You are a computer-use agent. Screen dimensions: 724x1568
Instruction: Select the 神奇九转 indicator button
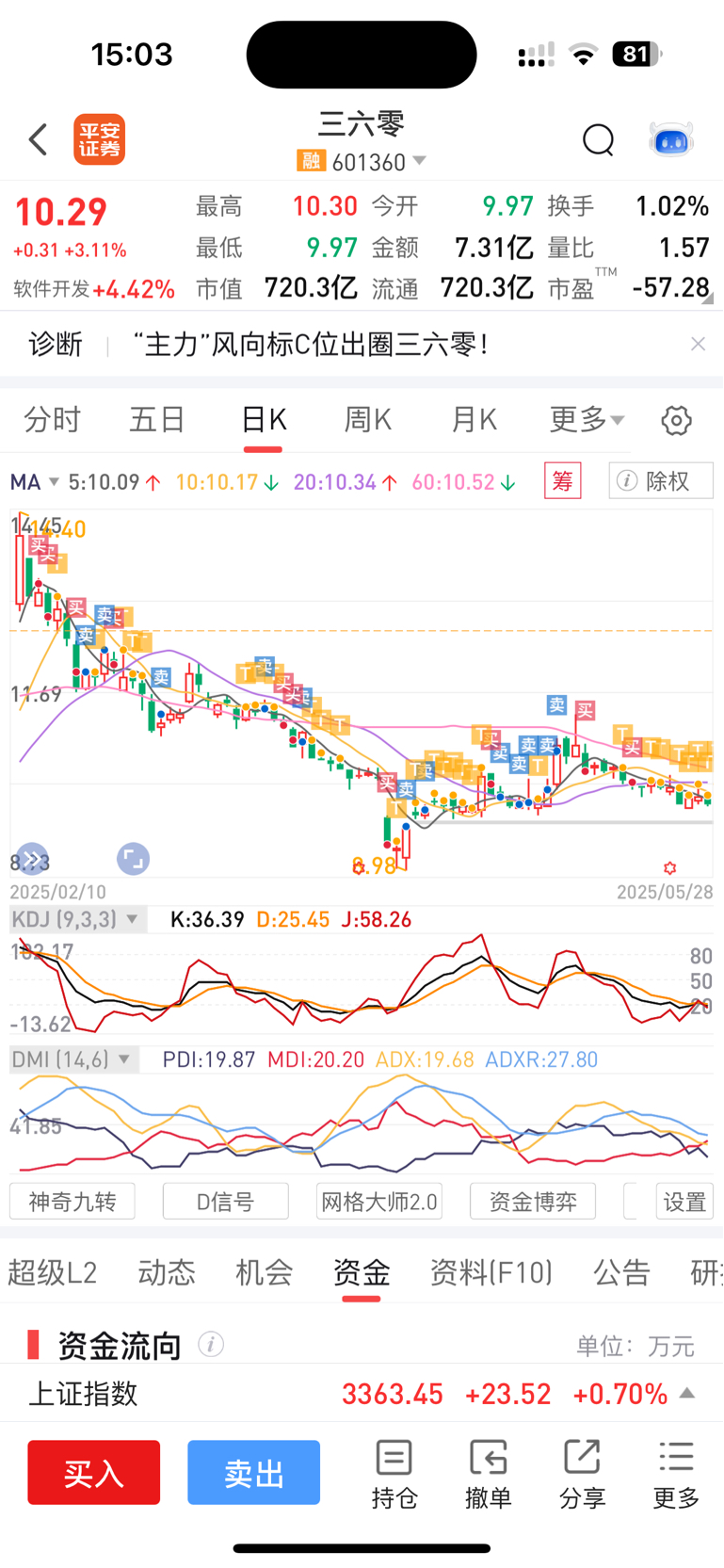pyautogui.click(x=72, y=1202)
